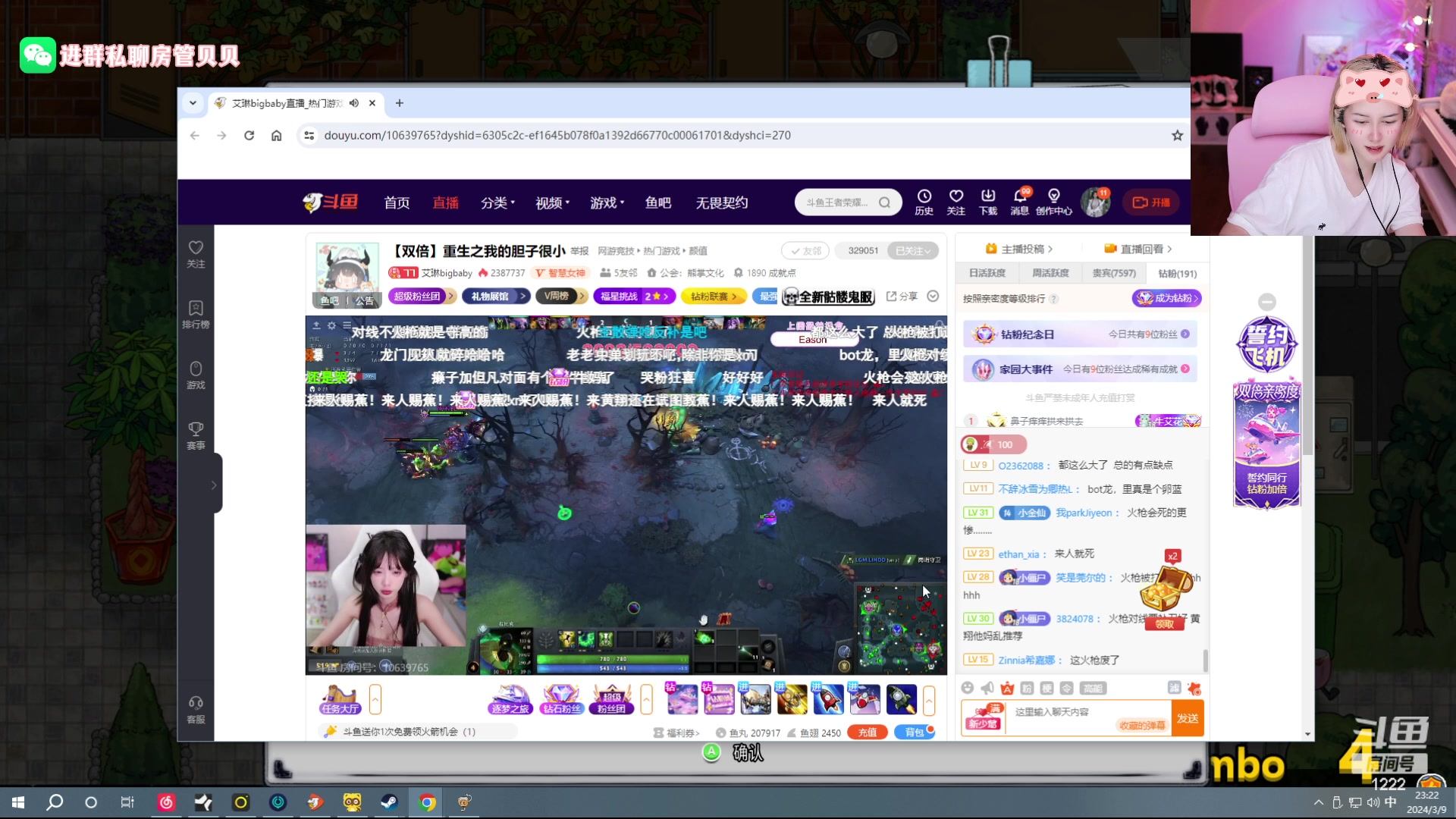Click the megaphone icon in chat toolbar
Screen dimensions: 1456x819
[987, 688]
